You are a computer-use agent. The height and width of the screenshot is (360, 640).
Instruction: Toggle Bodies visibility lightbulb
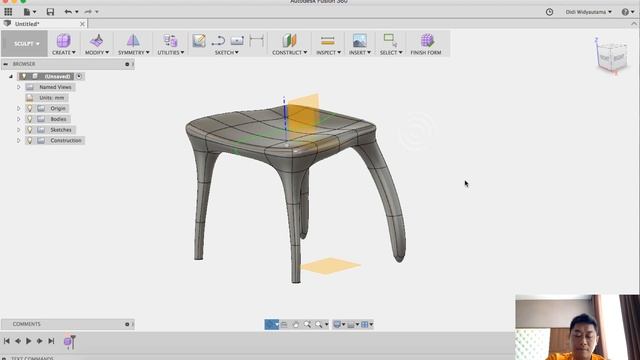29,119
